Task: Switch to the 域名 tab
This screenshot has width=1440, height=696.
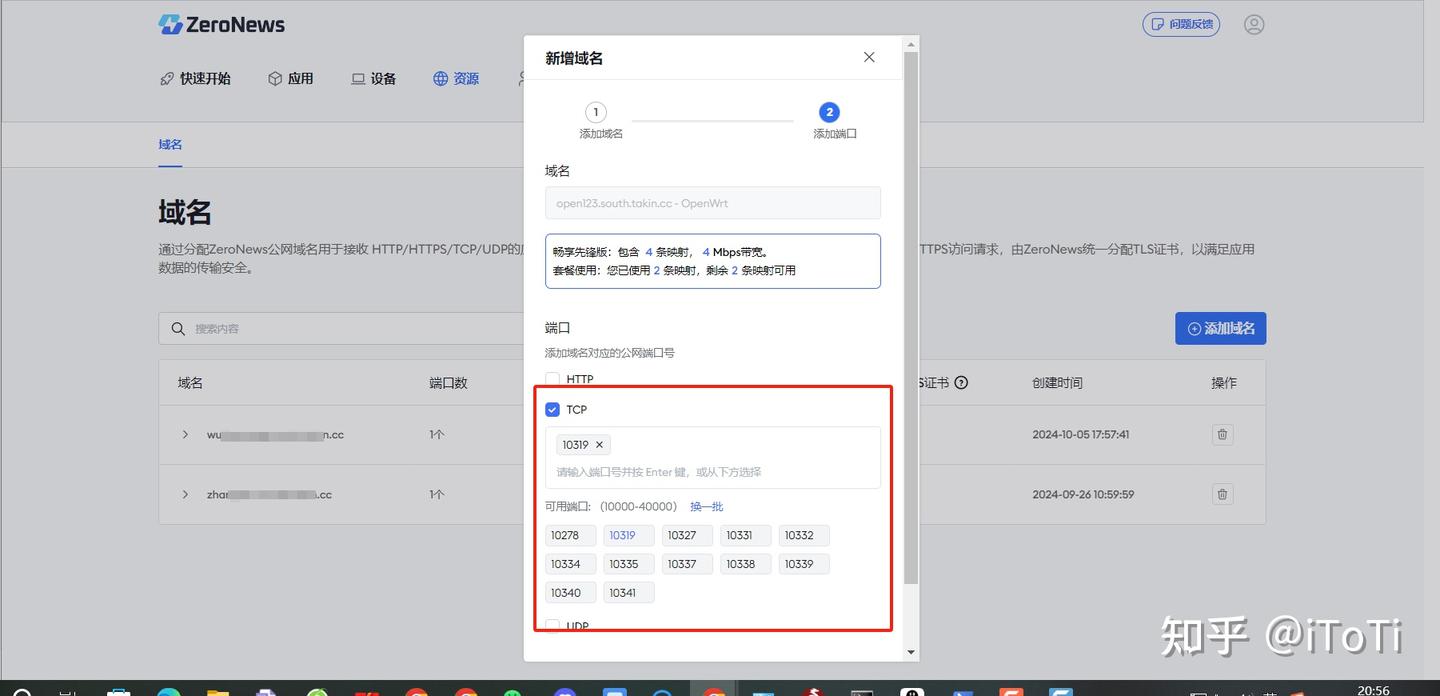Action: pos(170,144)
